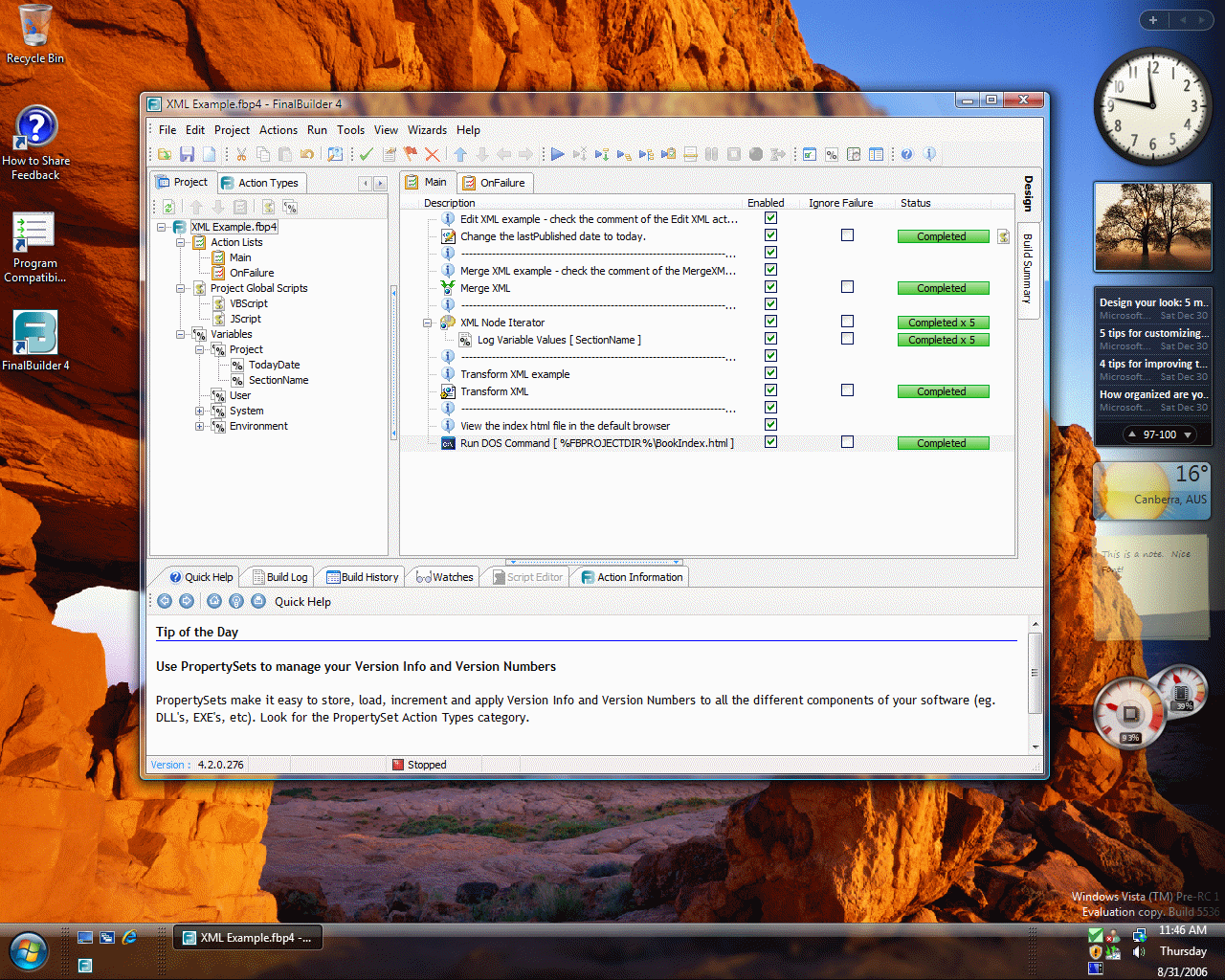Select the TodayDate variable in tree
This screenshot has height=980, width=1225.
point(274,365)
